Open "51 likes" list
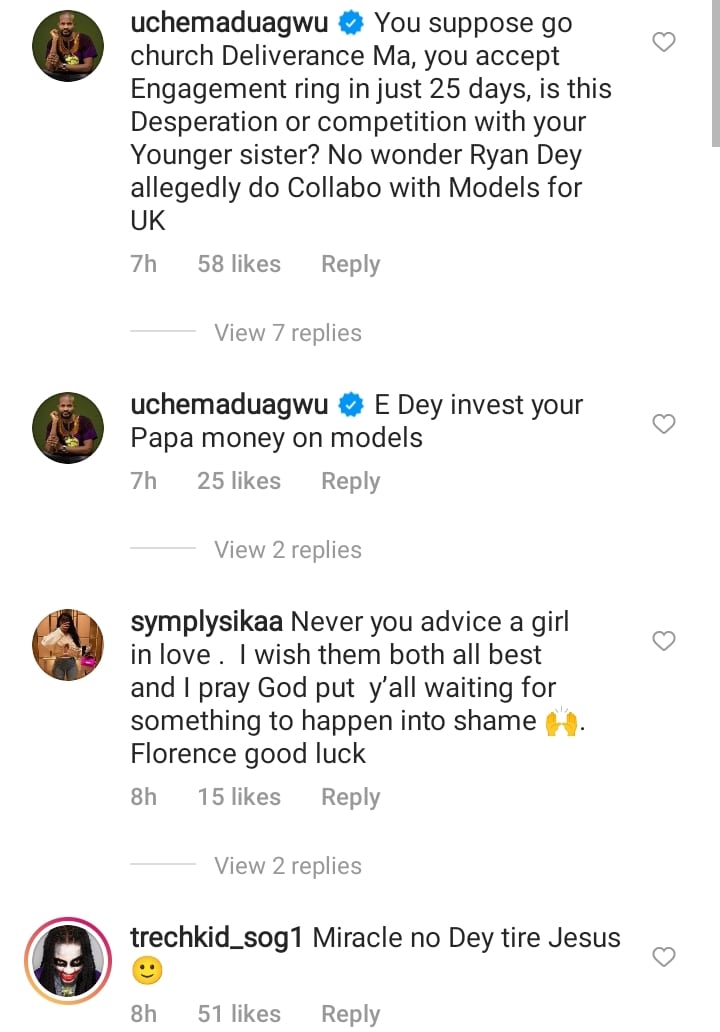Screen dimensions: 720x1032 [239, 1014]
